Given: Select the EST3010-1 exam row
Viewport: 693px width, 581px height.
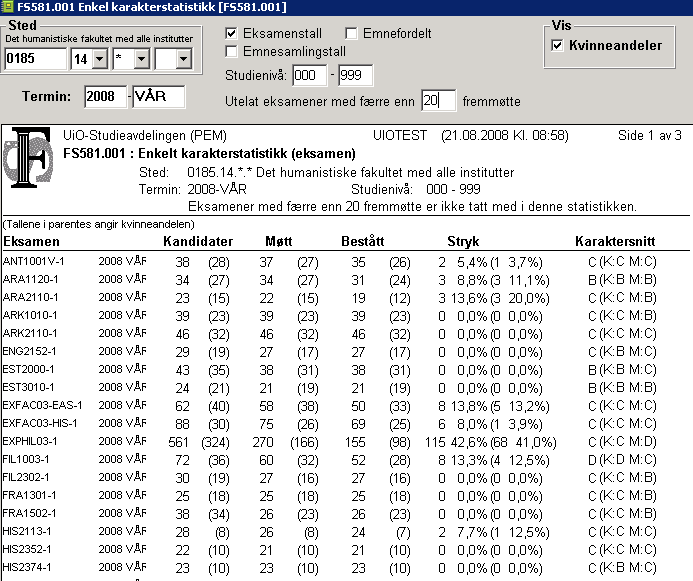Looking at the screenshot, I should click(330, 388).
